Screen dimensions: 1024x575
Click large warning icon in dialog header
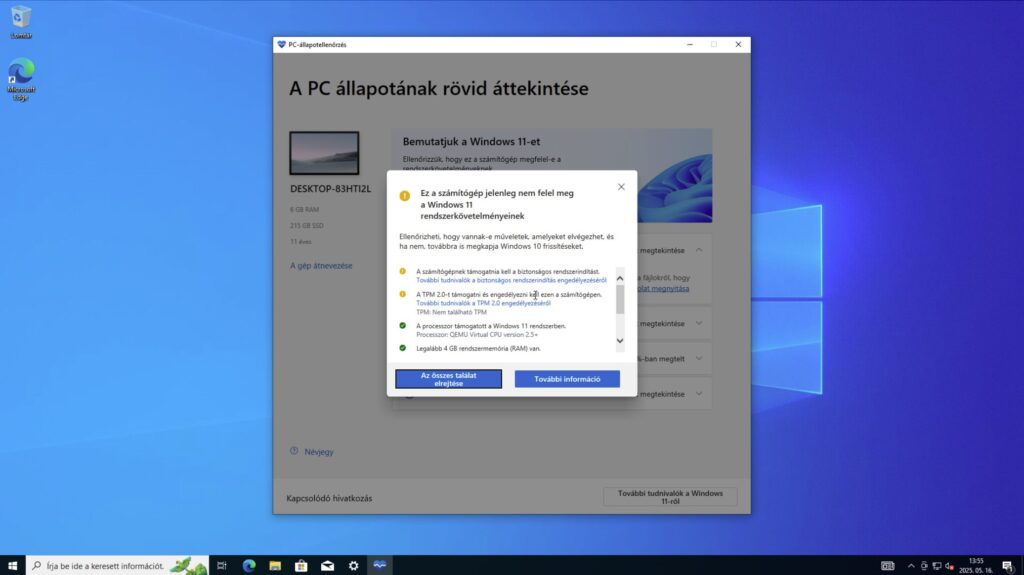405,195
